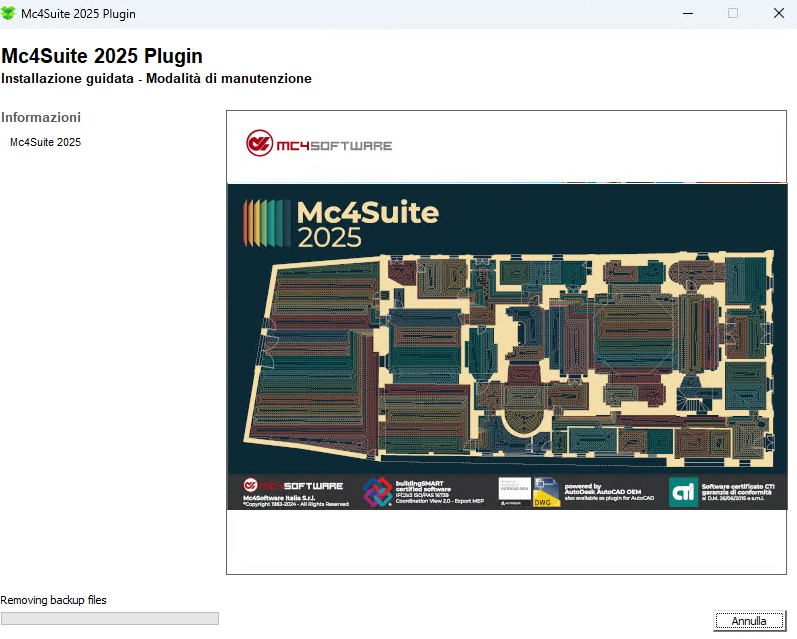Click the installer icon in the title bar
The image size is (797, 639).
10,14
